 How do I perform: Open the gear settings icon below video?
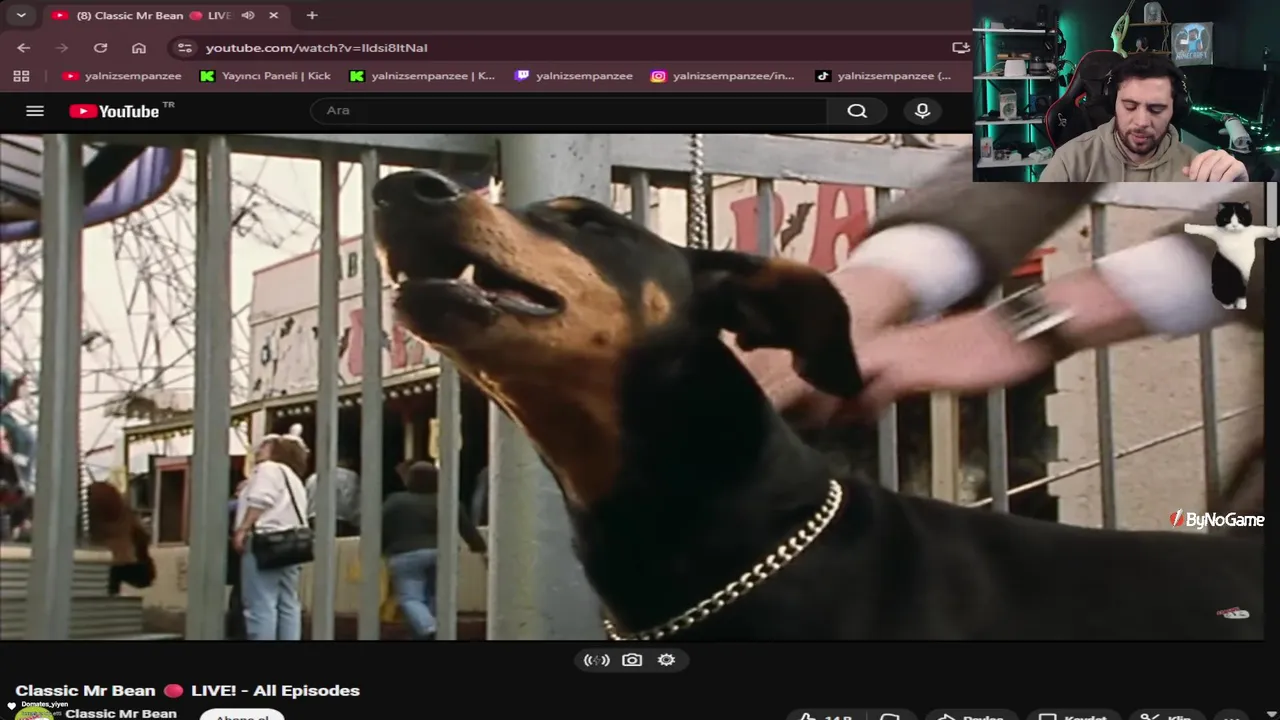click(x=667, y=660)
